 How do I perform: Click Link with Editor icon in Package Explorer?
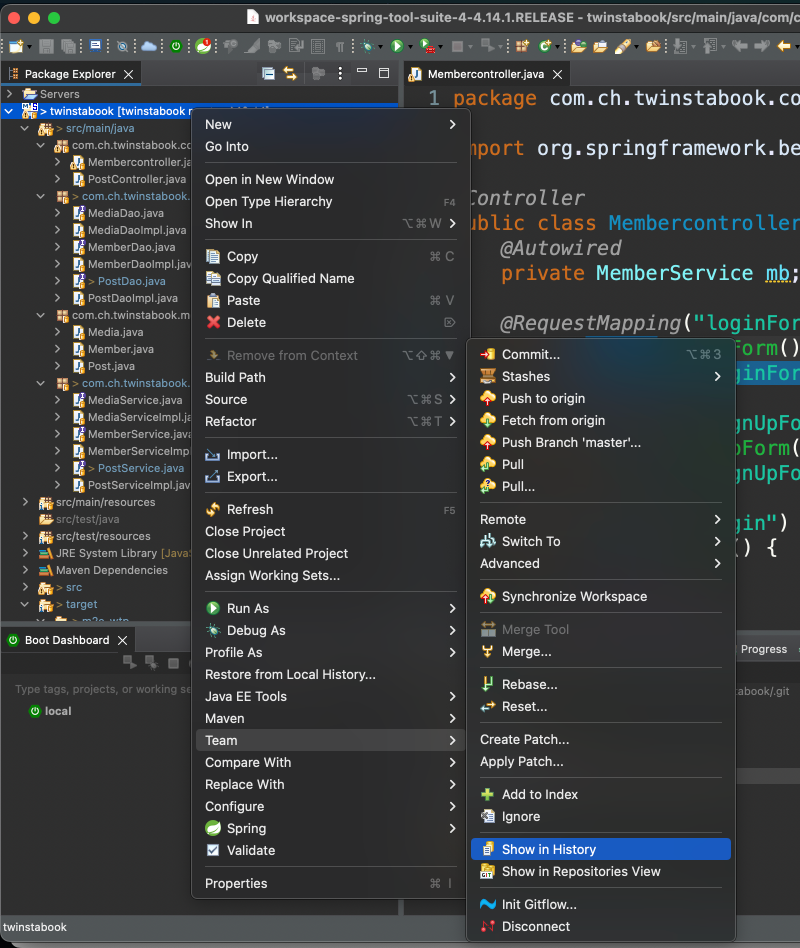(x=290, y=74)
